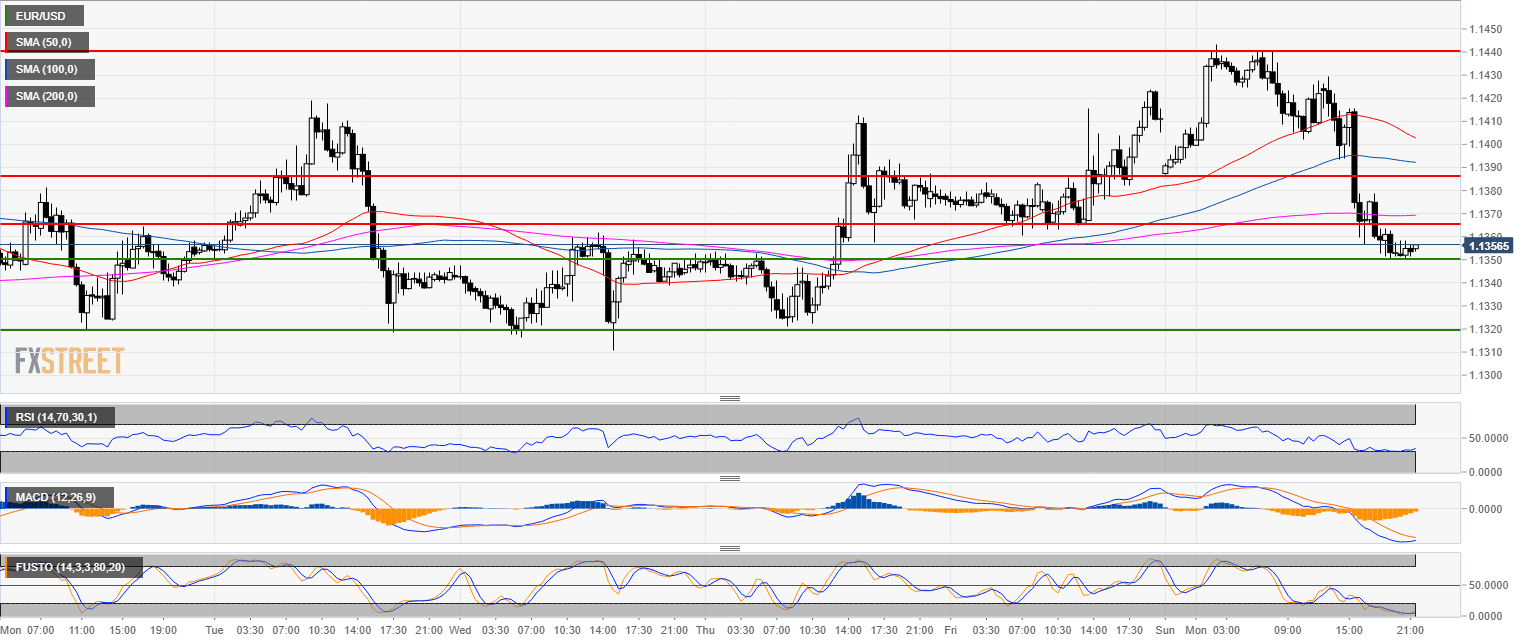This screenshot has width=1531, height=643.
Task: Click the current price tag 1.13565
Action: click(1489, 245)
